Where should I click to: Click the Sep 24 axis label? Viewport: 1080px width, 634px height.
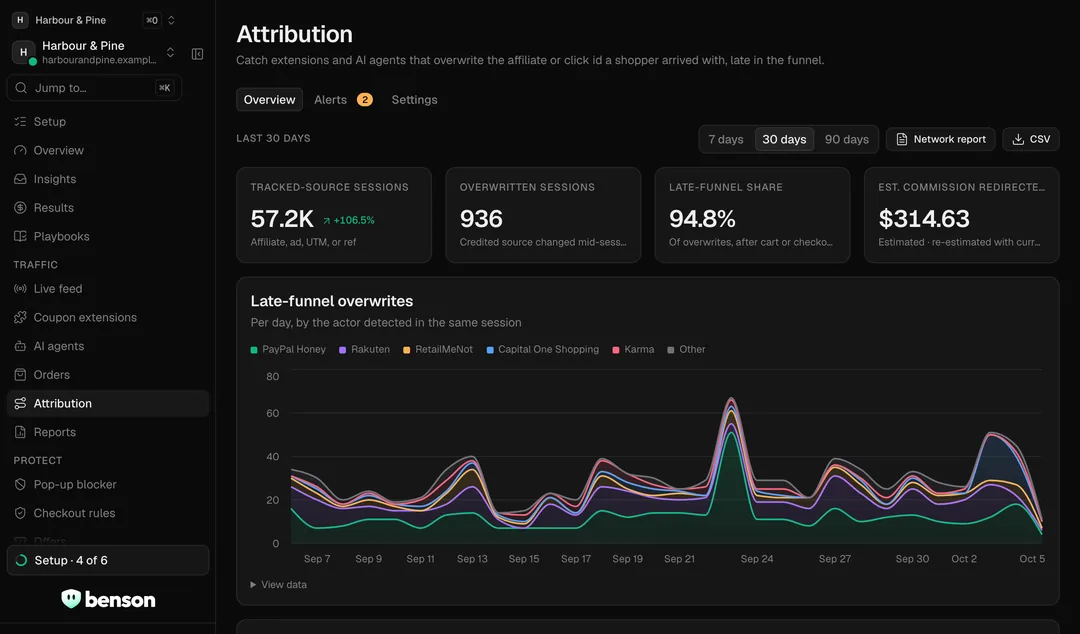click(x=757, y=559)
